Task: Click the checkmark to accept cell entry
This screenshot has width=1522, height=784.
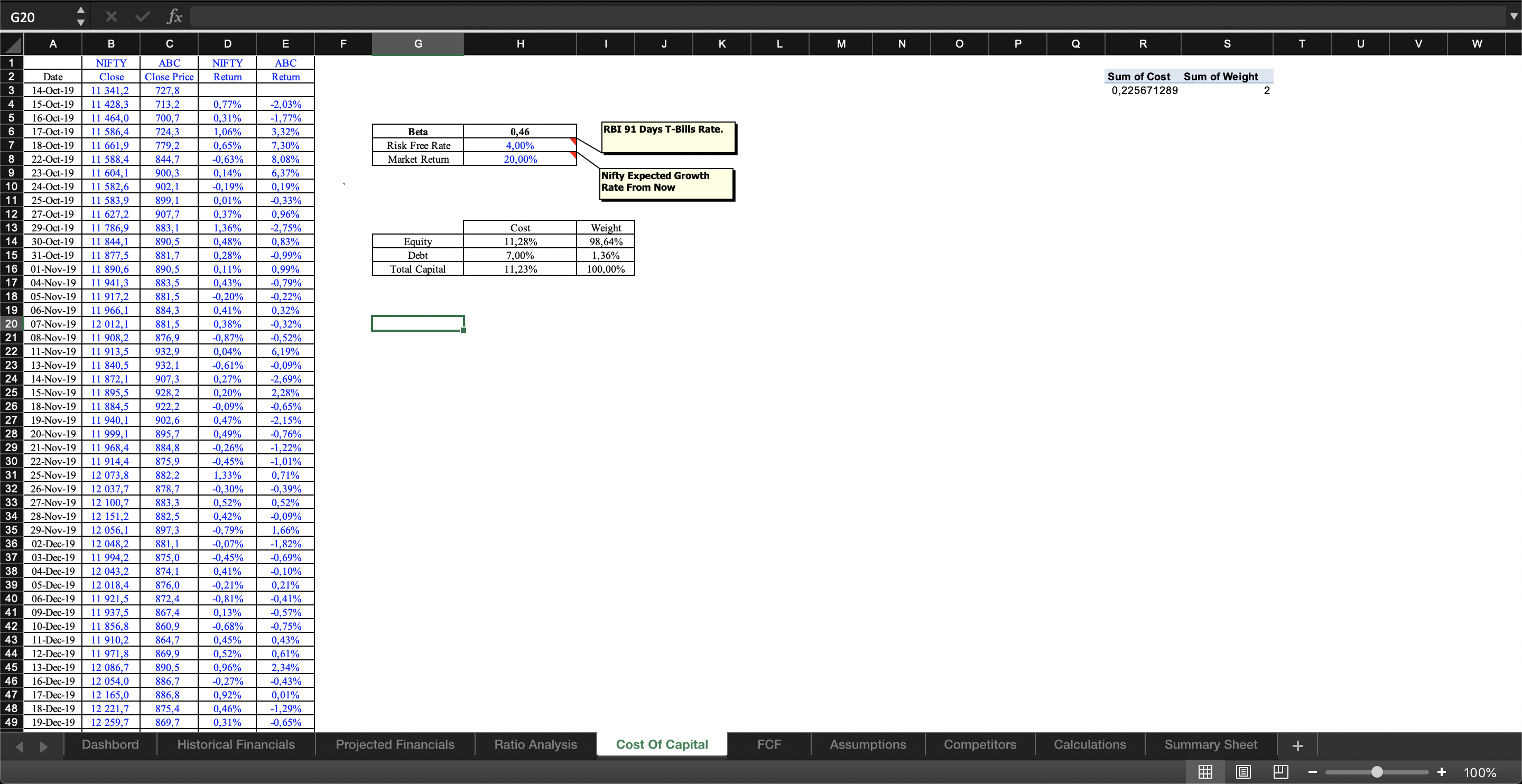Action: tap(142, 16)
